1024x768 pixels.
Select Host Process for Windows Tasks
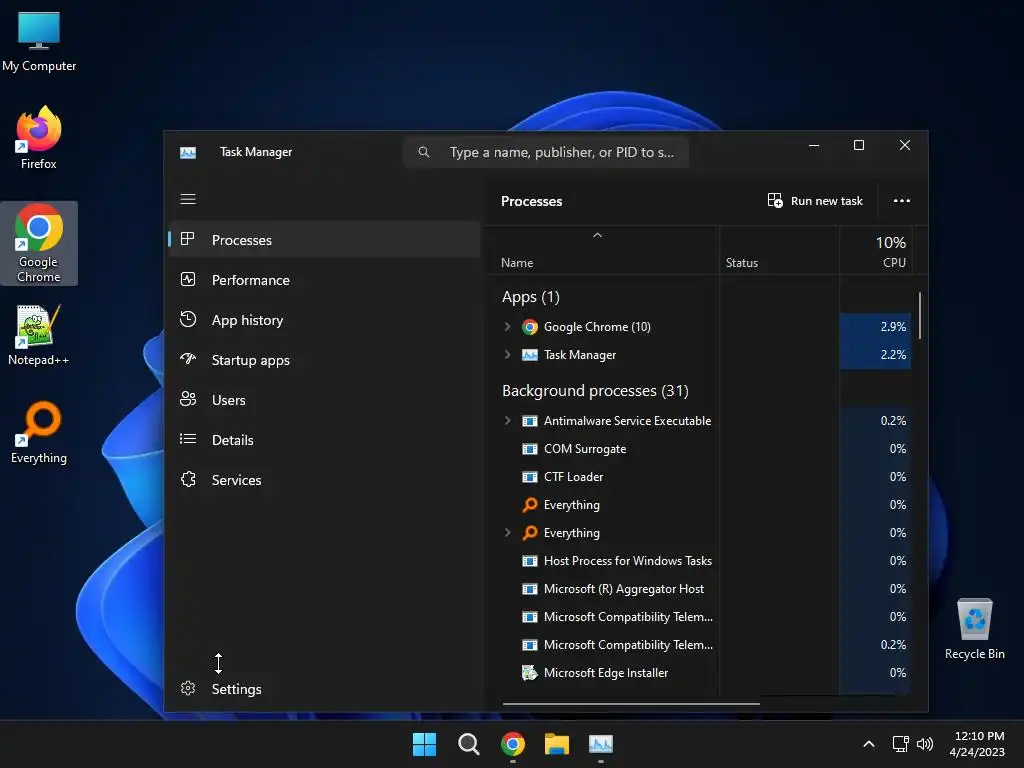[x=699, y=560]
